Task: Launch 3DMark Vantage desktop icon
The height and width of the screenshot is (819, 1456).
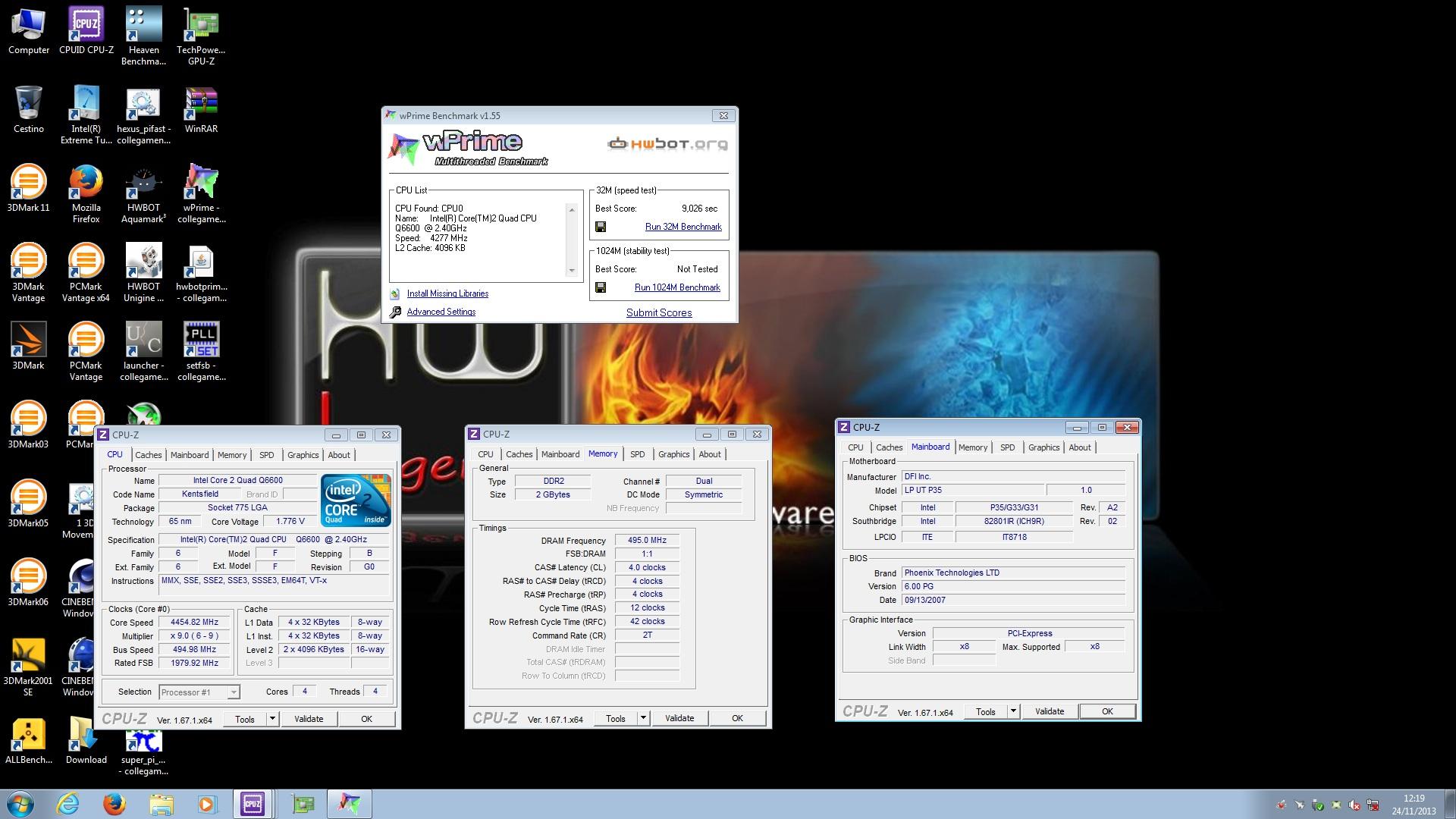Action: point(29,273)
